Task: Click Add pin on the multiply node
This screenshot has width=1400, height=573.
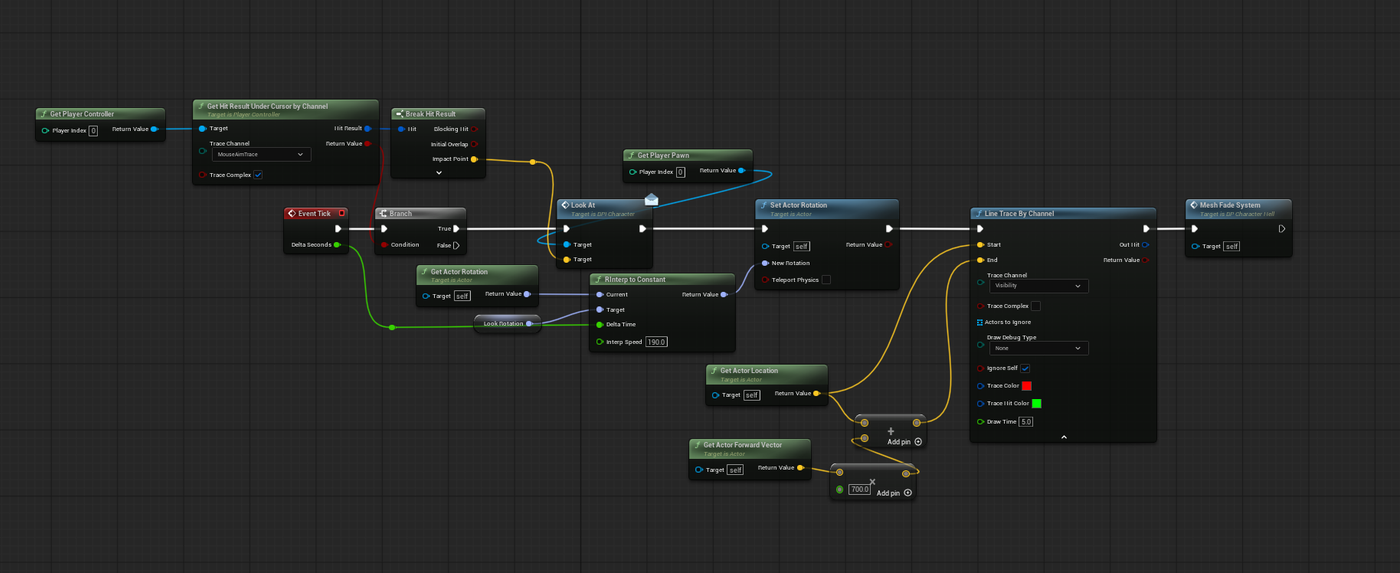Action: [x=894, y=493]
